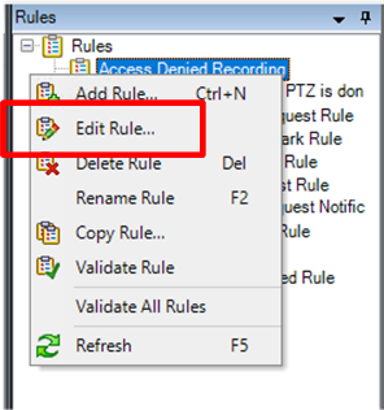Click the pin icon in Rules panel header
384x410 pixels.
point(366,18)
